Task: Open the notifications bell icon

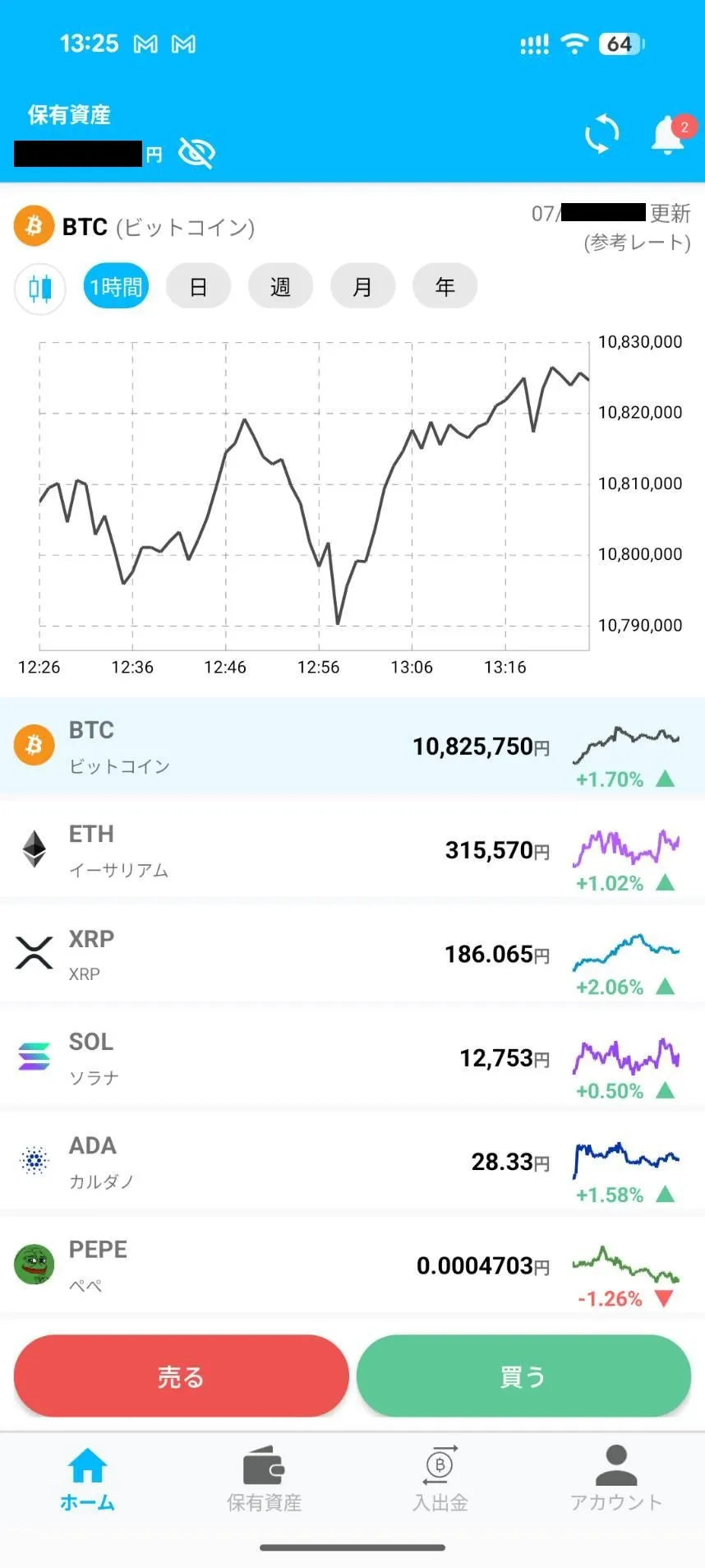Action: pos(669,134)
